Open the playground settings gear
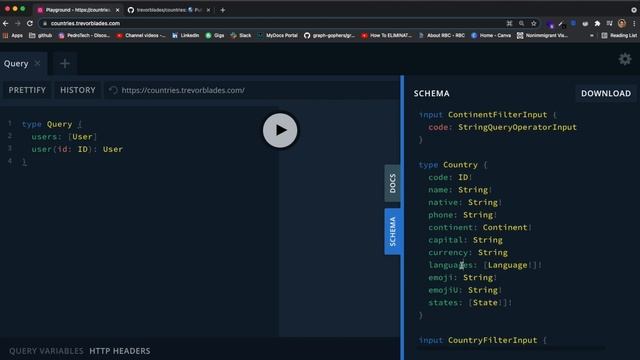Viewport: 640px width, 360px height. 625,60
